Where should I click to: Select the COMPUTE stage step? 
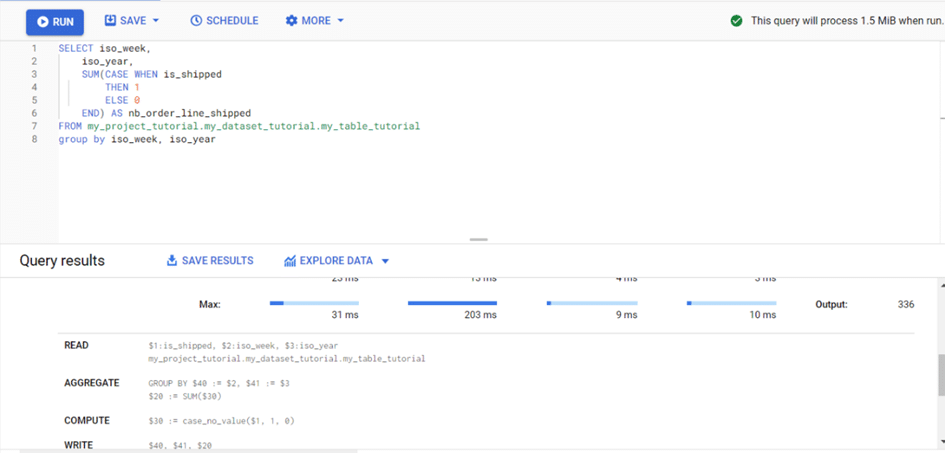click(87, 420)
